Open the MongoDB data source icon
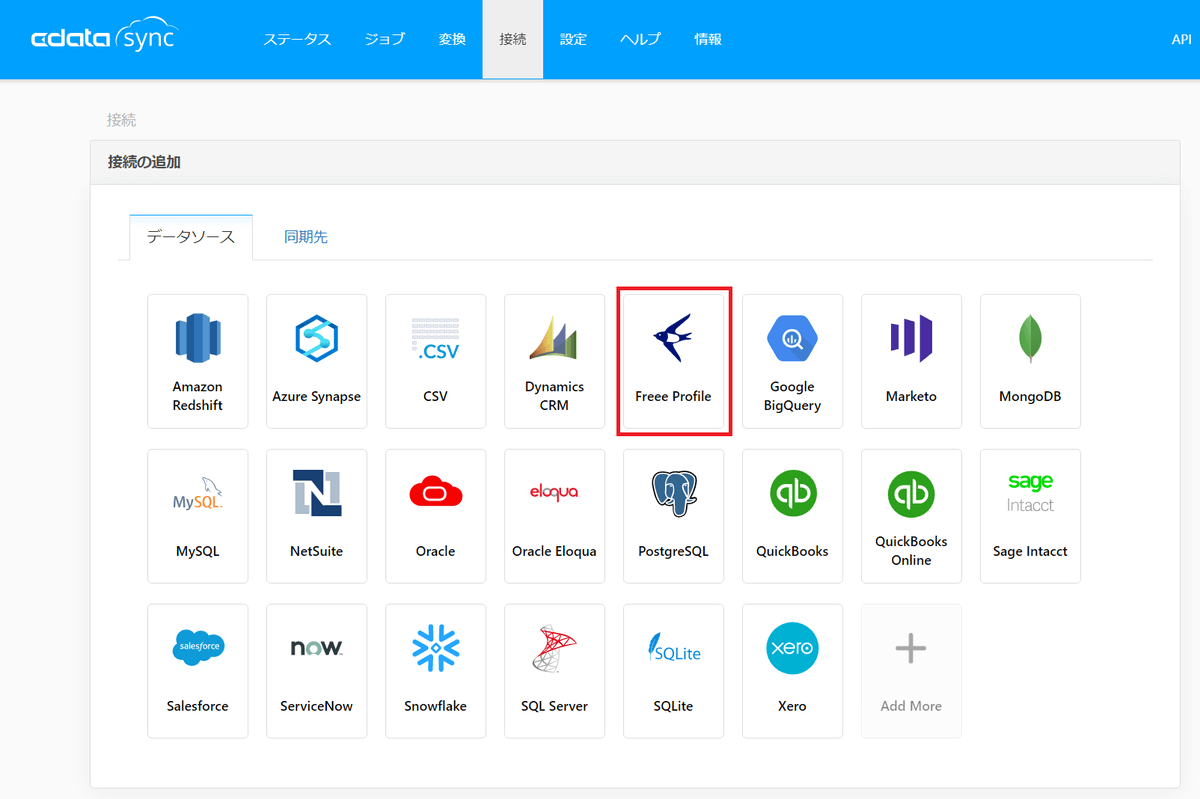This screenshot has height=799, width=1200. [x=1030, y=361]
